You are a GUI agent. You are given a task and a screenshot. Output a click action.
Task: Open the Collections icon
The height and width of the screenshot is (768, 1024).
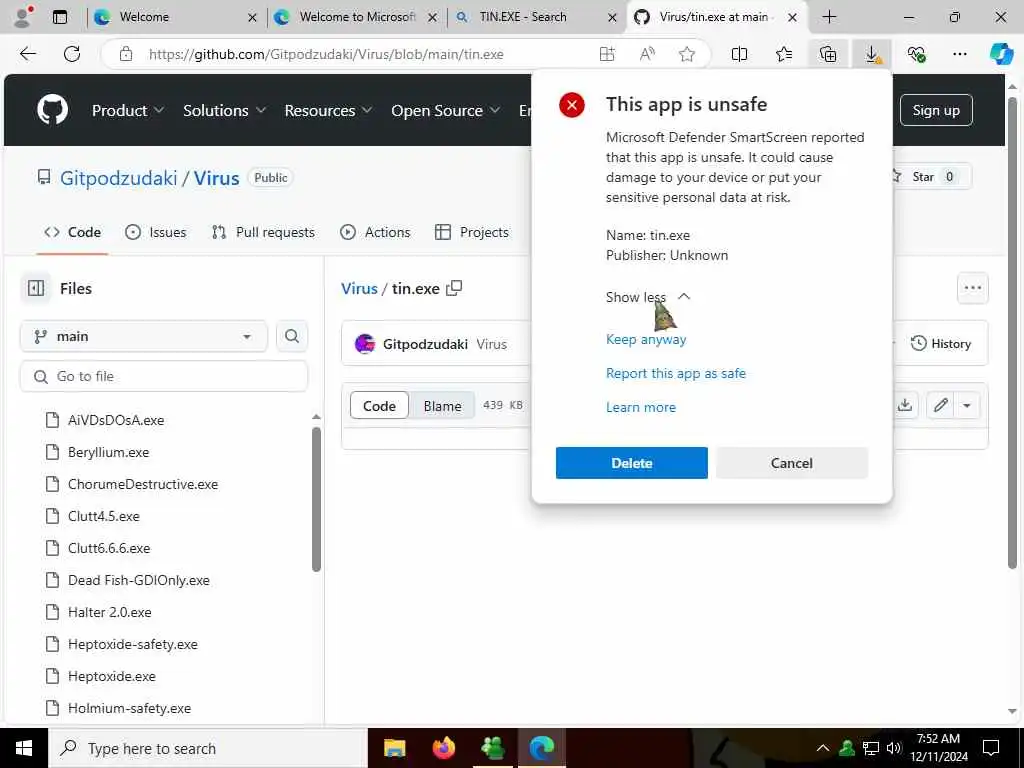(x=827, y=54)
